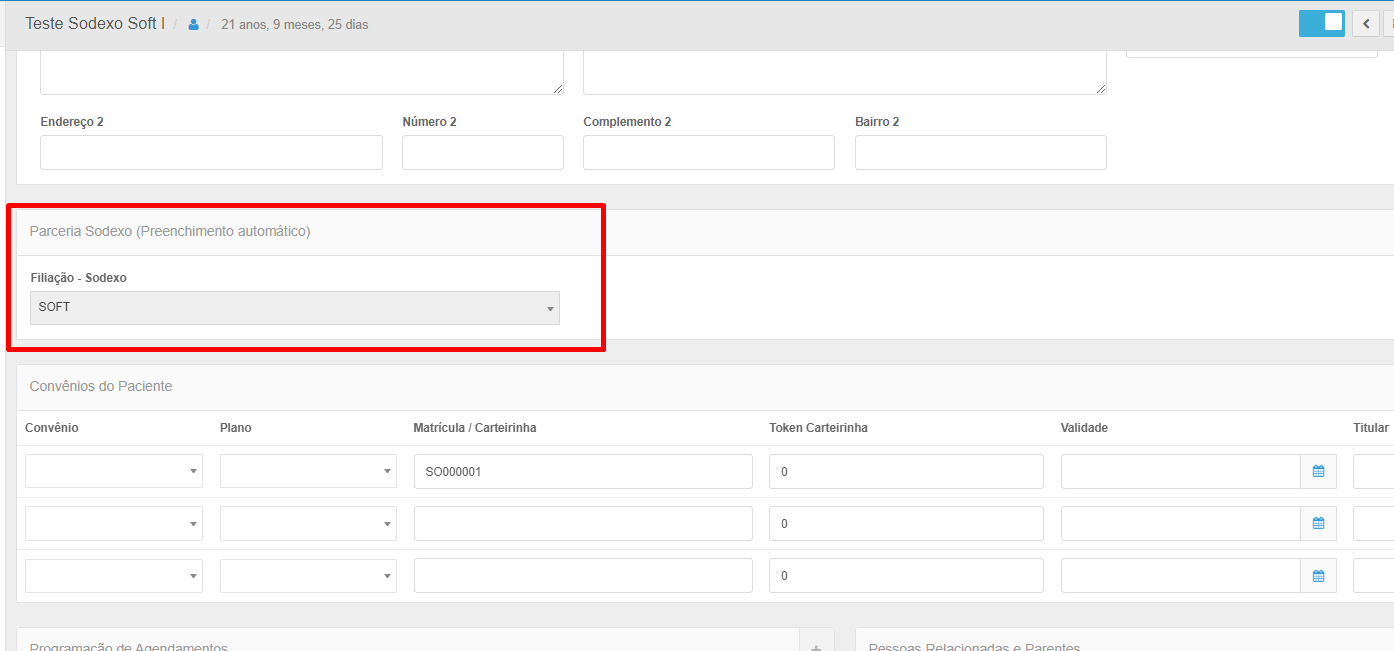Click the 'Filiação - Sodexo' field label

point(79,278)
